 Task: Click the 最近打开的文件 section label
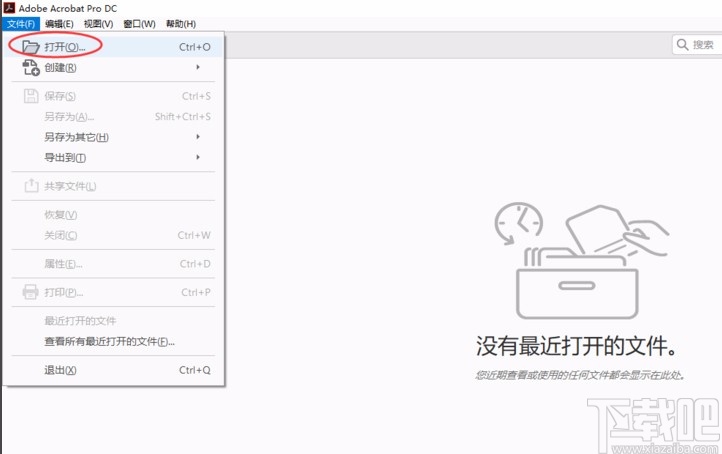pyautogui.click(x=80, y=321)
